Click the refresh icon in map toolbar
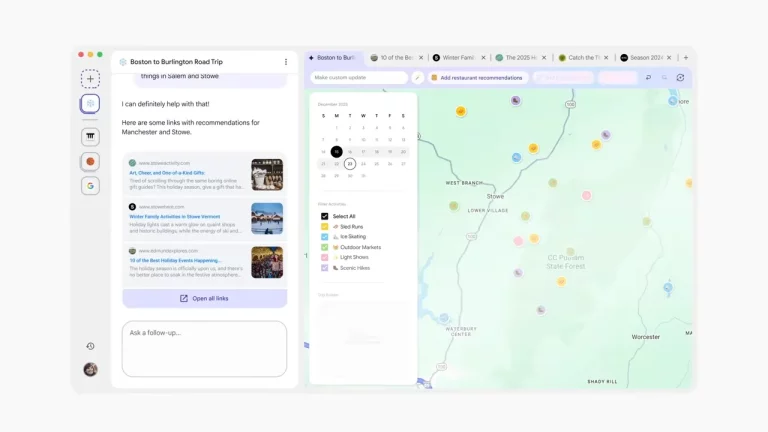 point(681,77)
